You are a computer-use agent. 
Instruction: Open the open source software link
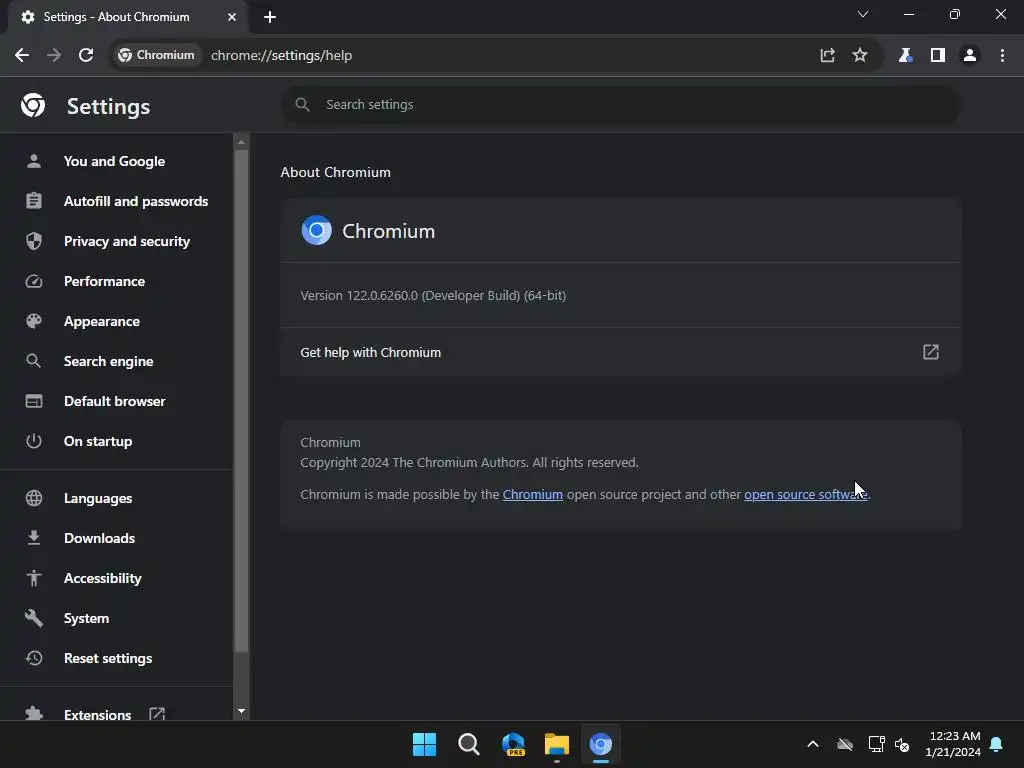[x=805, y=494]
